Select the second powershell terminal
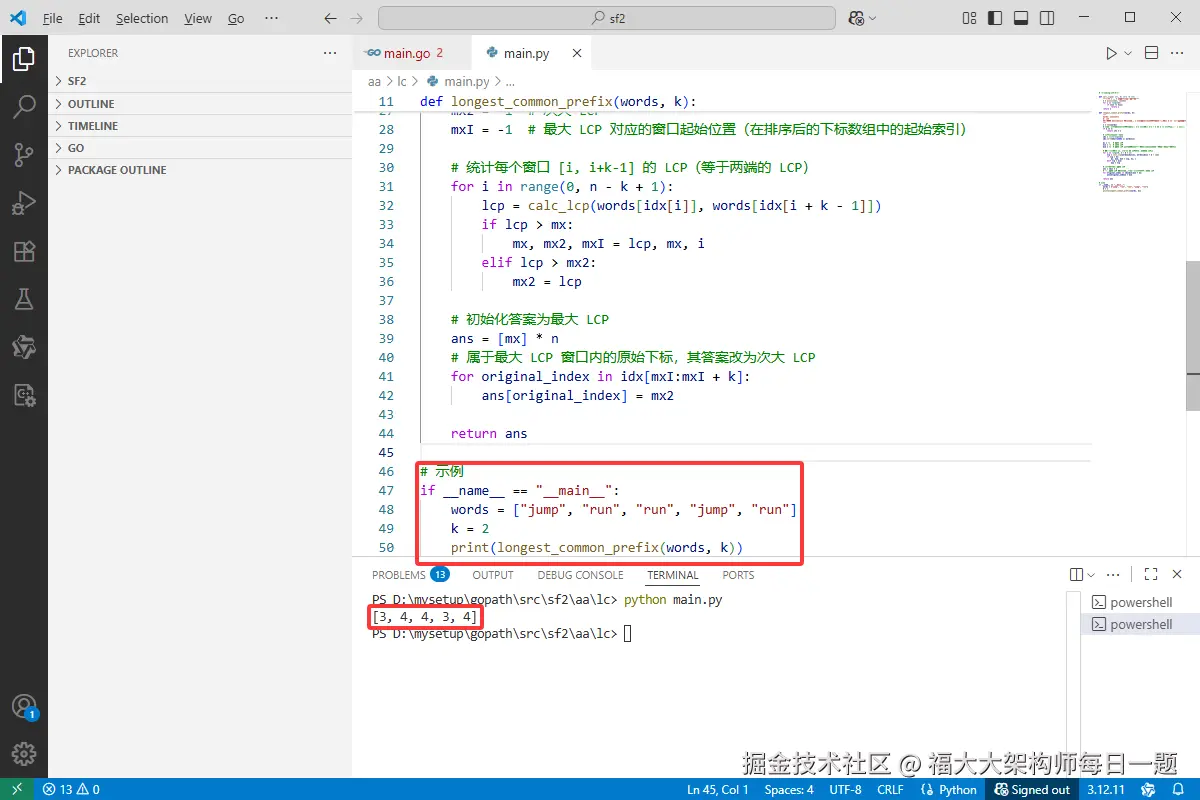 click(x=1140, y=624)
